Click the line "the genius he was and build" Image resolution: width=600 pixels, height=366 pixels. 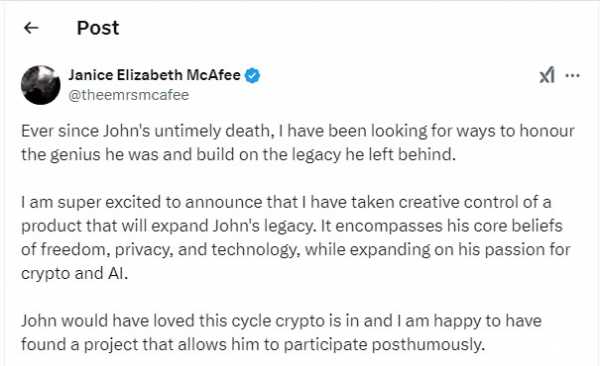tap(238, 154)
